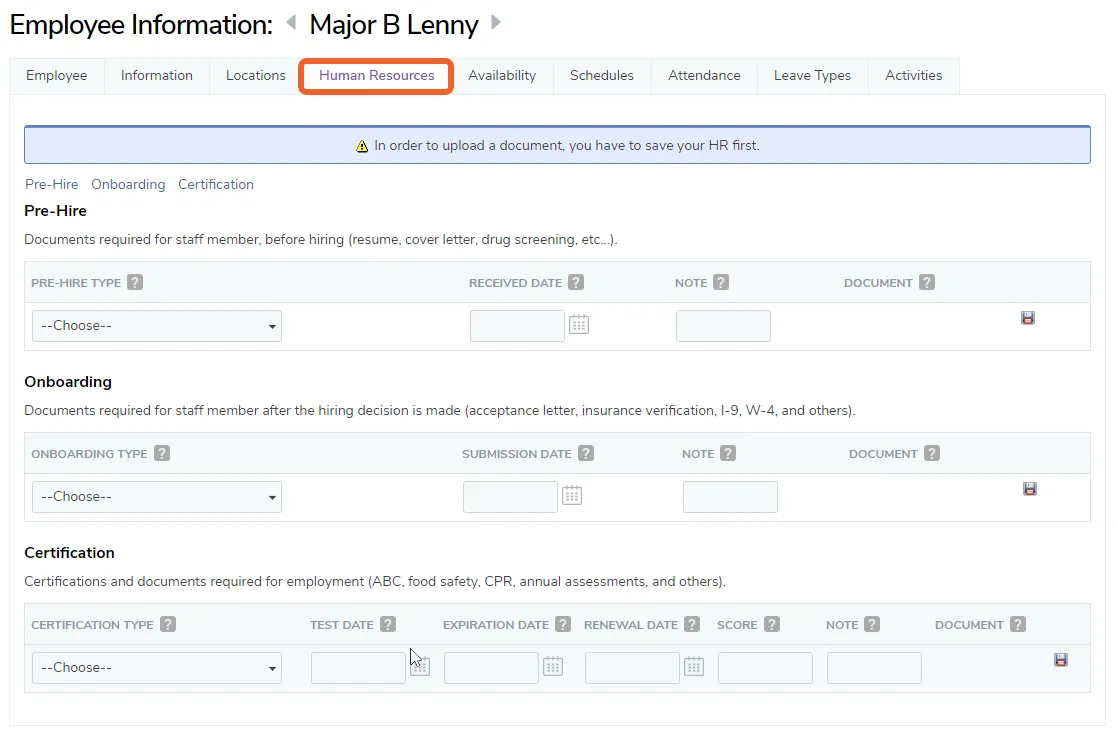Open calendar picker for Expiration Date

pyautogui.click(x=553, y=666)
